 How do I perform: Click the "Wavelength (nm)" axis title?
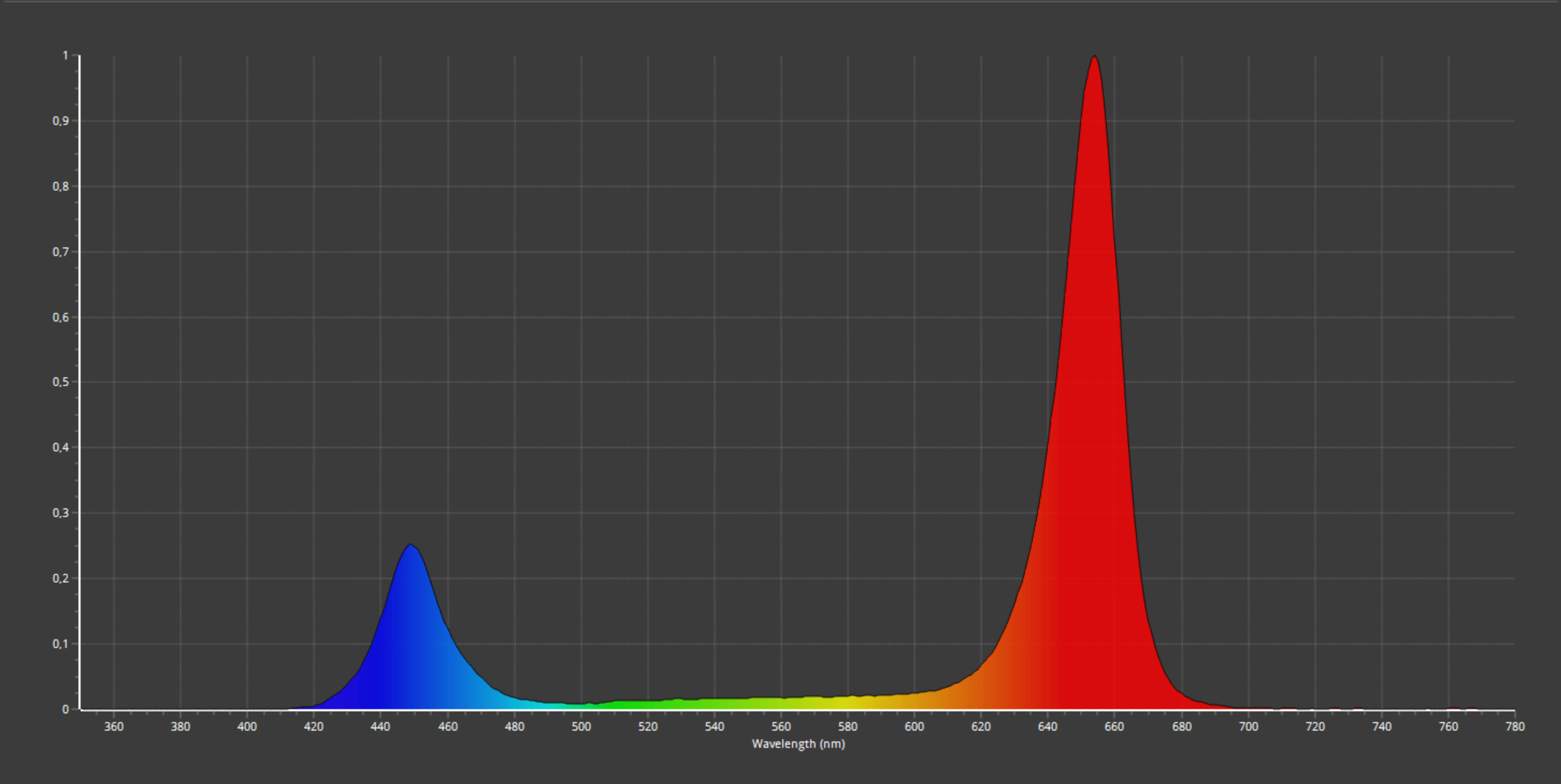tap(798, 744)
